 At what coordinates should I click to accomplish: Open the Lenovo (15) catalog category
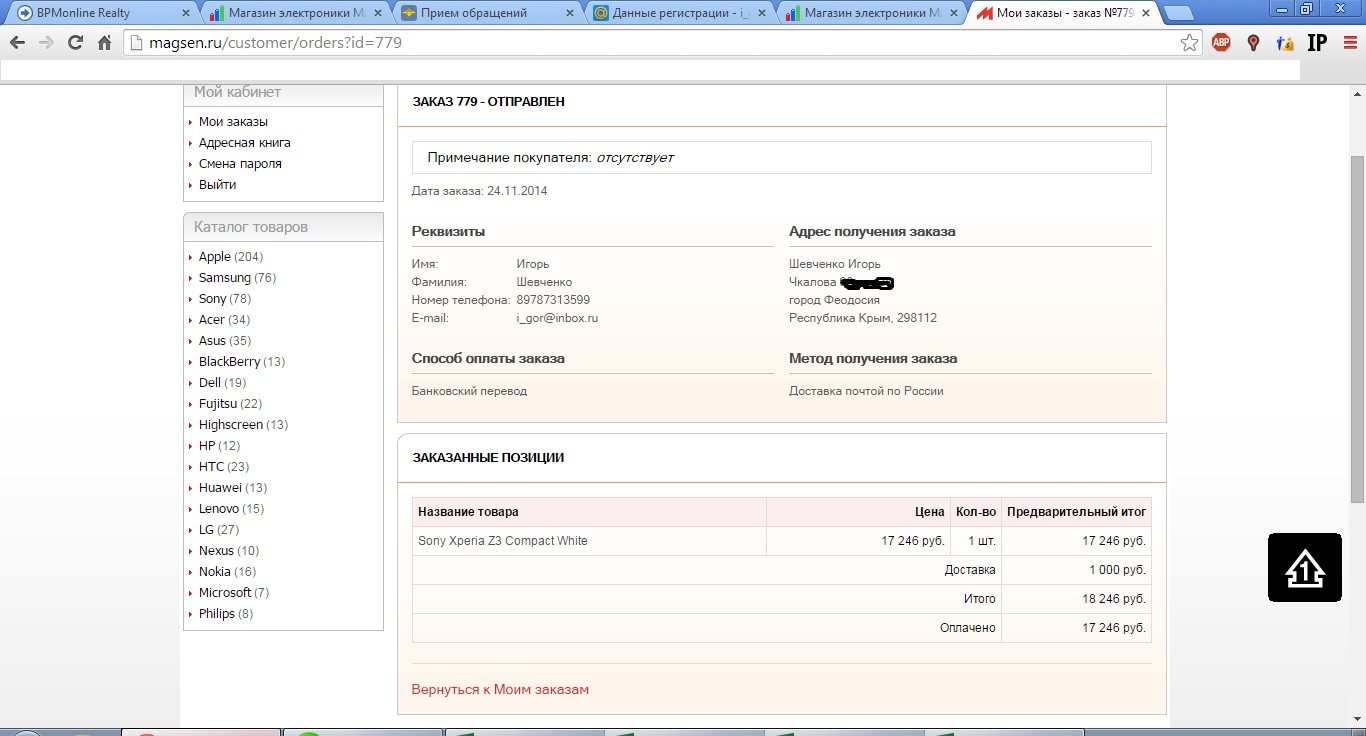click(x=232, y=509)
